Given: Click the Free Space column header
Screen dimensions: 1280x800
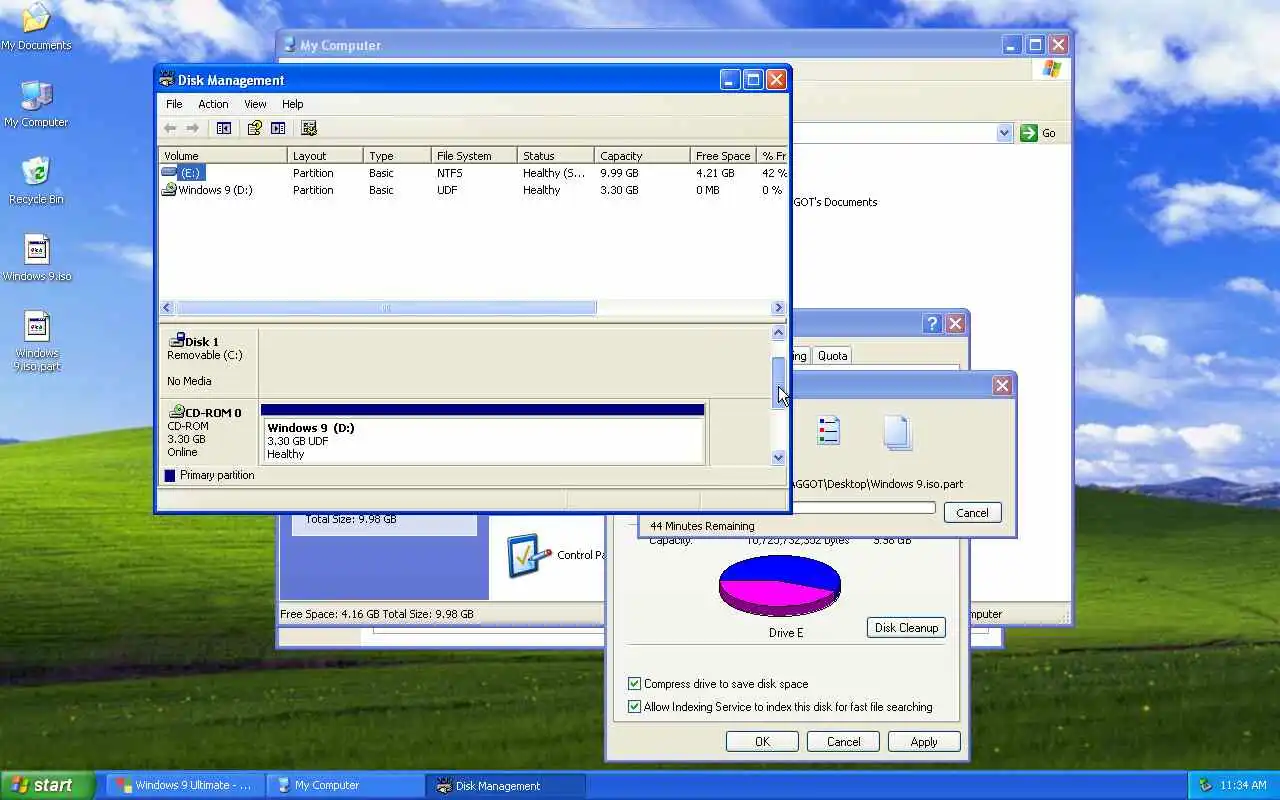Looking at the screenshot, I should tap(723, 156).
